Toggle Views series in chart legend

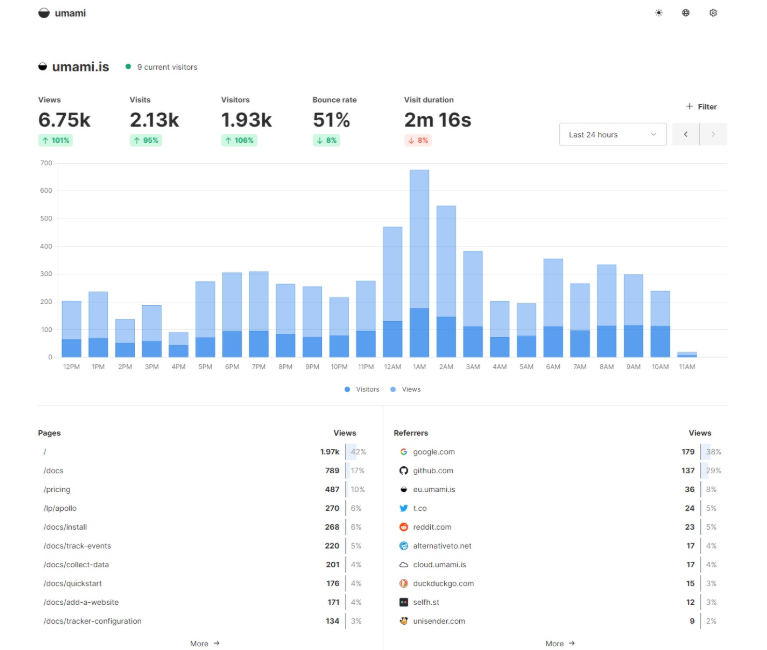tap(406, 390)
